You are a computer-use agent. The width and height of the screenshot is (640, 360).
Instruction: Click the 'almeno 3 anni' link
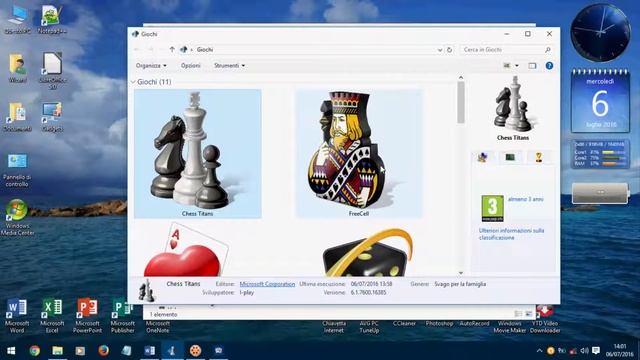[526, 199]
